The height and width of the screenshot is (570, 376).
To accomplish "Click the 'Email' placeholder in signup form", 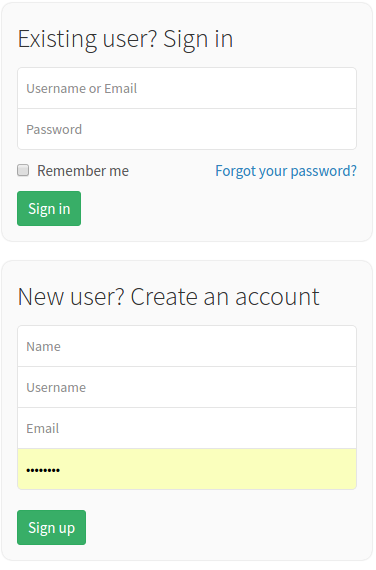I will (43, 429).
